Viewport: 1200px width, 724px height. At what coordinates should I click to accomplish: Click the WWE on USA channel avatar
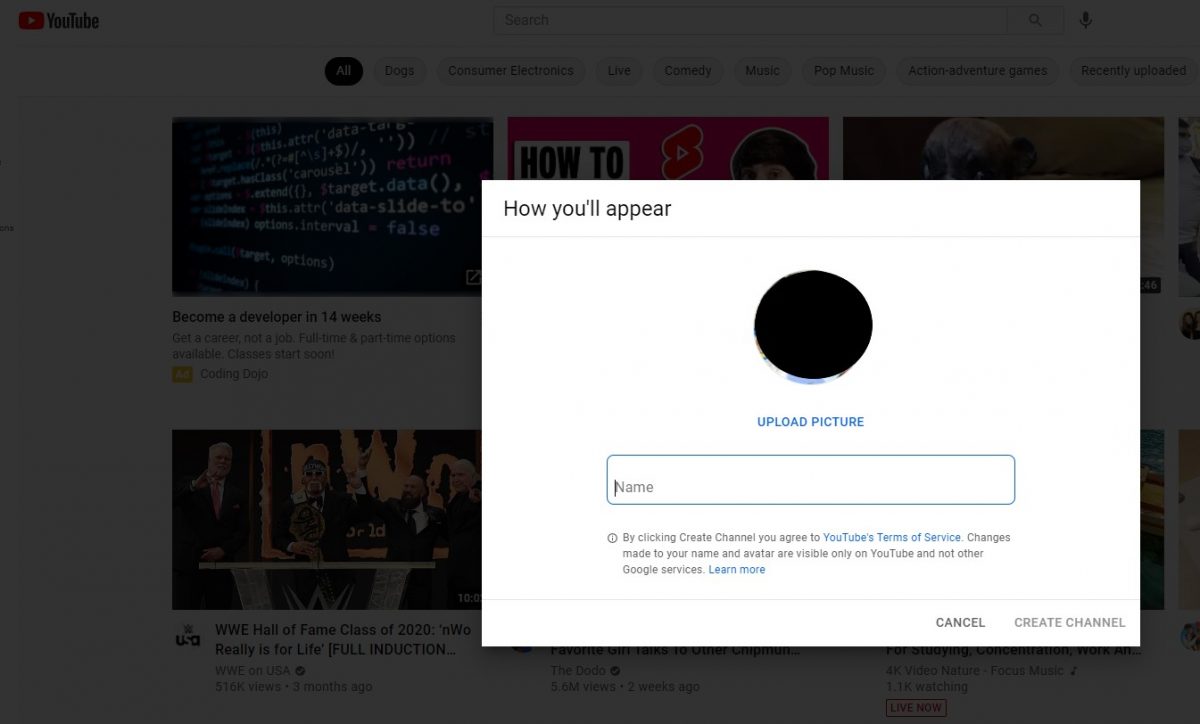[x=188, y=635]
